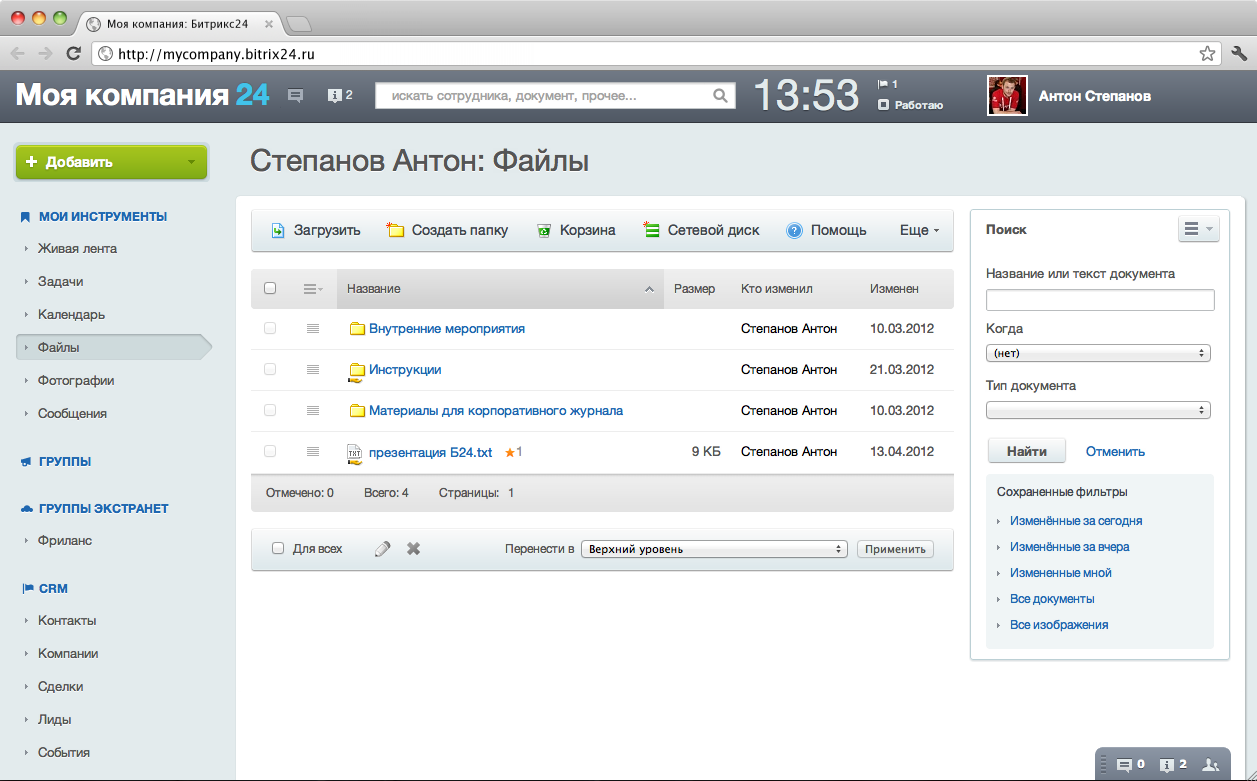This screenshot has height=781, width=1257.
Task: Open the ГРУППЫ ЭКСТРАНЕТ section
Action: pos(103,509)
